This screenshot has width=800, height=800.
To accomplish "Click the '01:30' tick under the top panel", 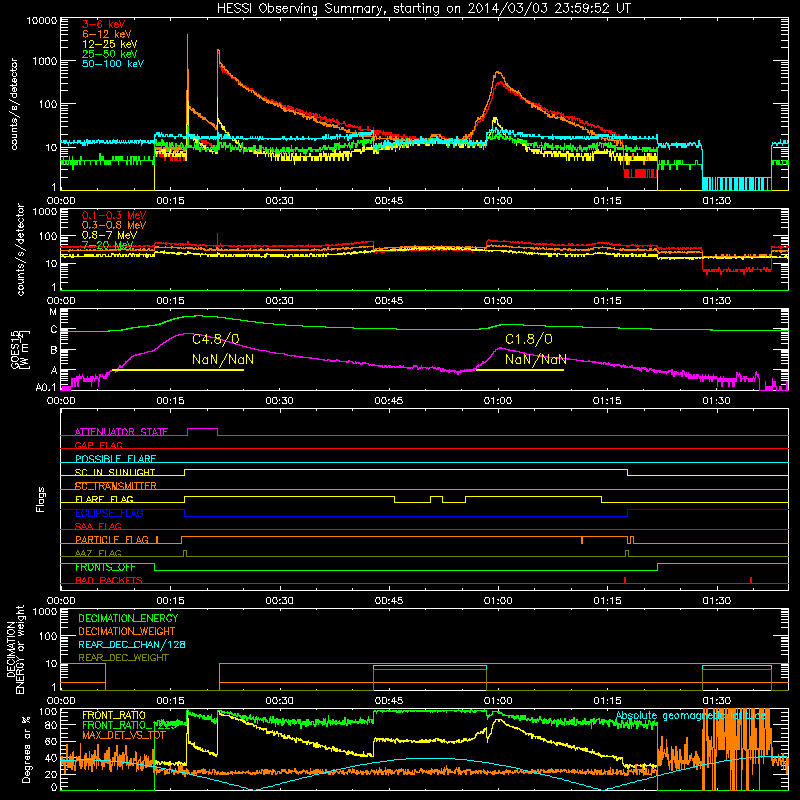I will tap(716, 201).
